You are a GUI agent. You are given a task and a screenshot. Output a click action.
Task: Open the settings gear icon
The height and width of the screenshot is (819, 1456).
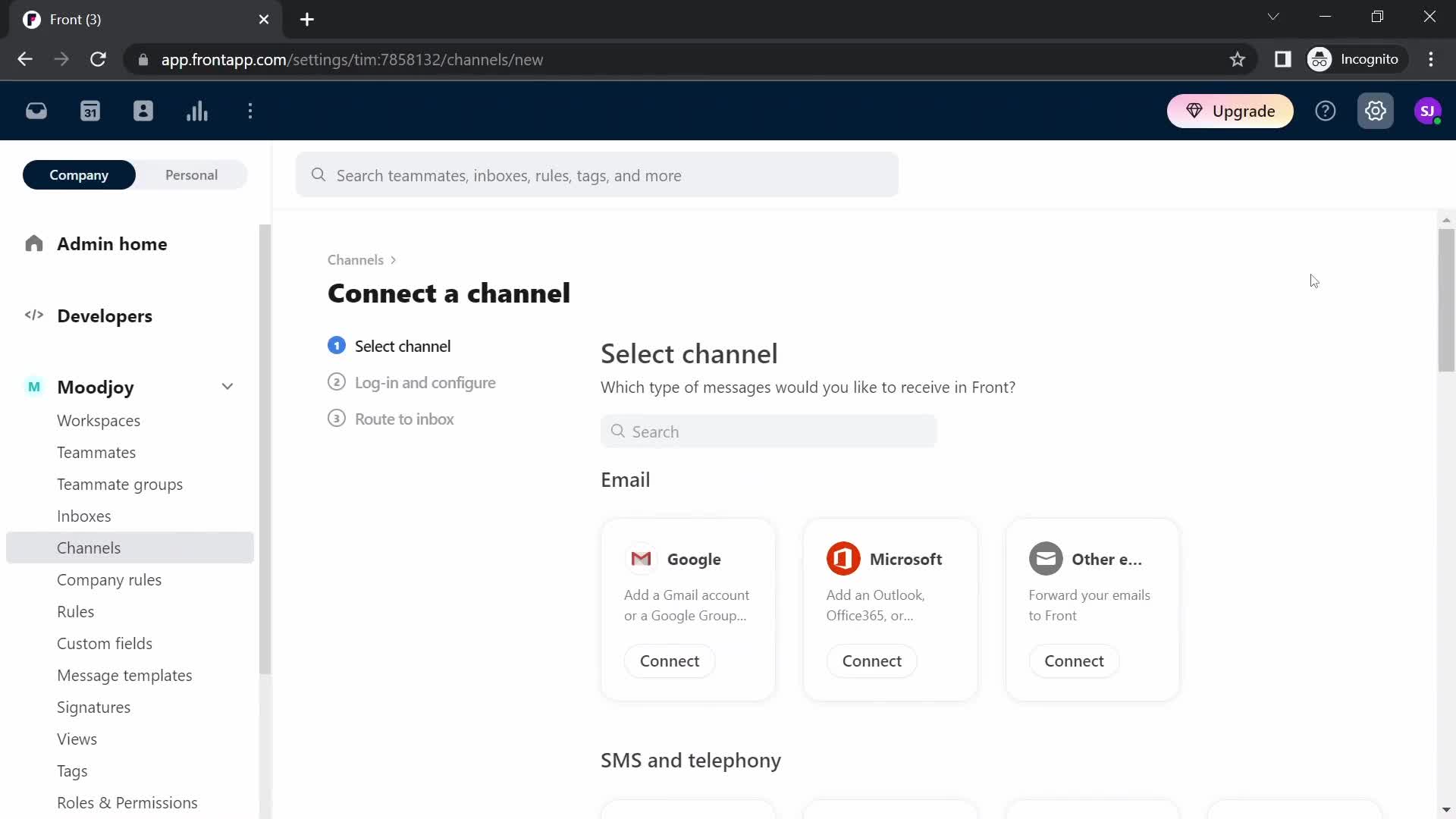1376,110
